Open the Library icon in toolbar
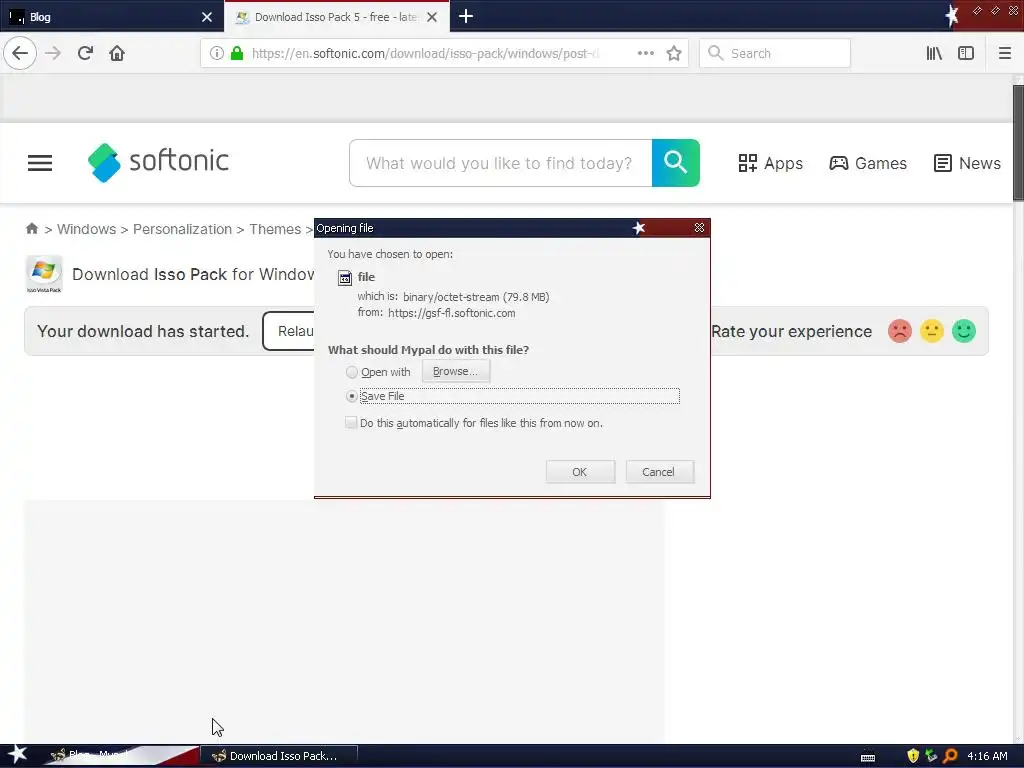The image size is (1024, 768). (x=934, y=53)
